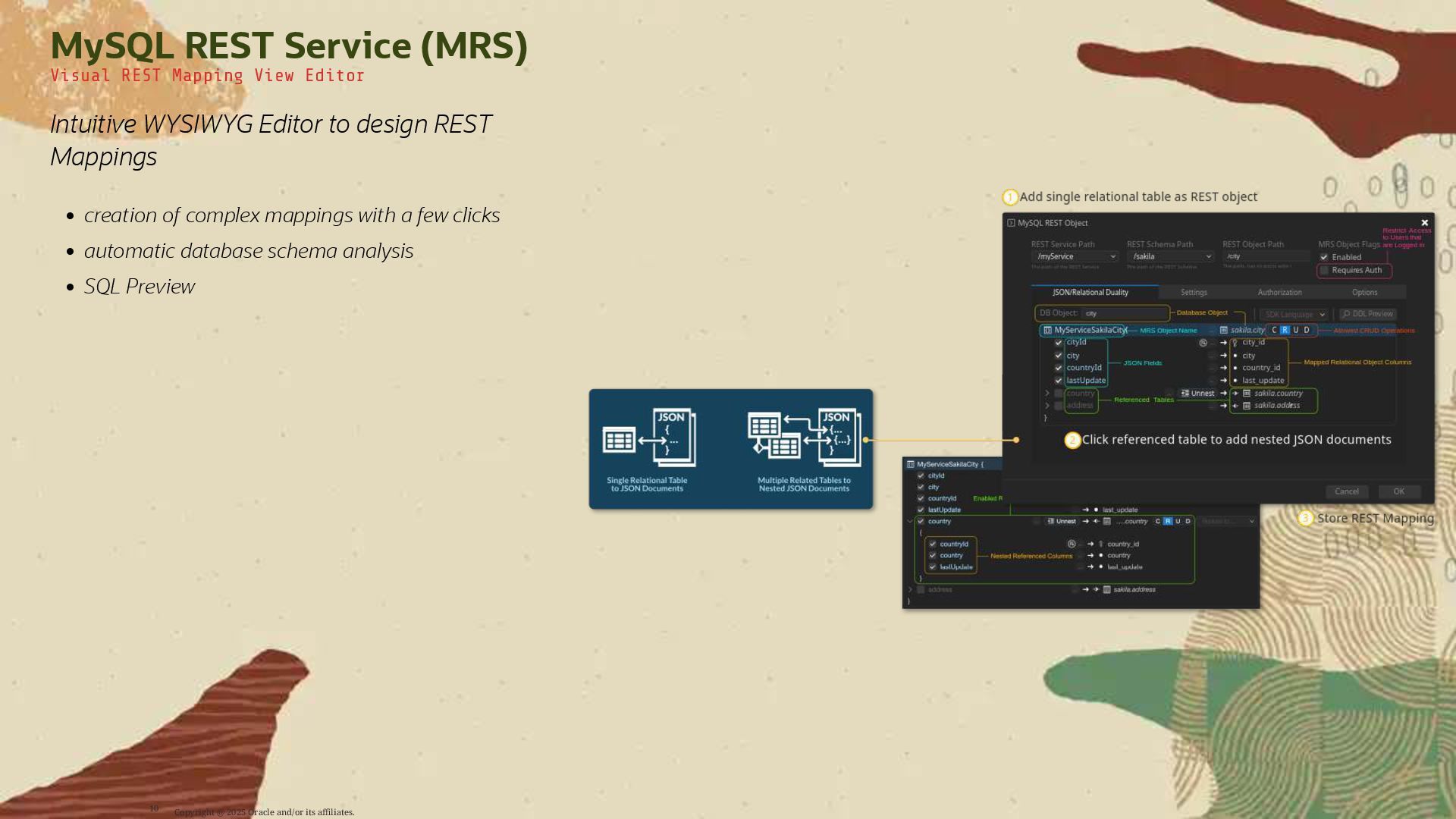1456x819 pixels.
Task: Switch to the Authorization tab
Action: pos(1279,293)
